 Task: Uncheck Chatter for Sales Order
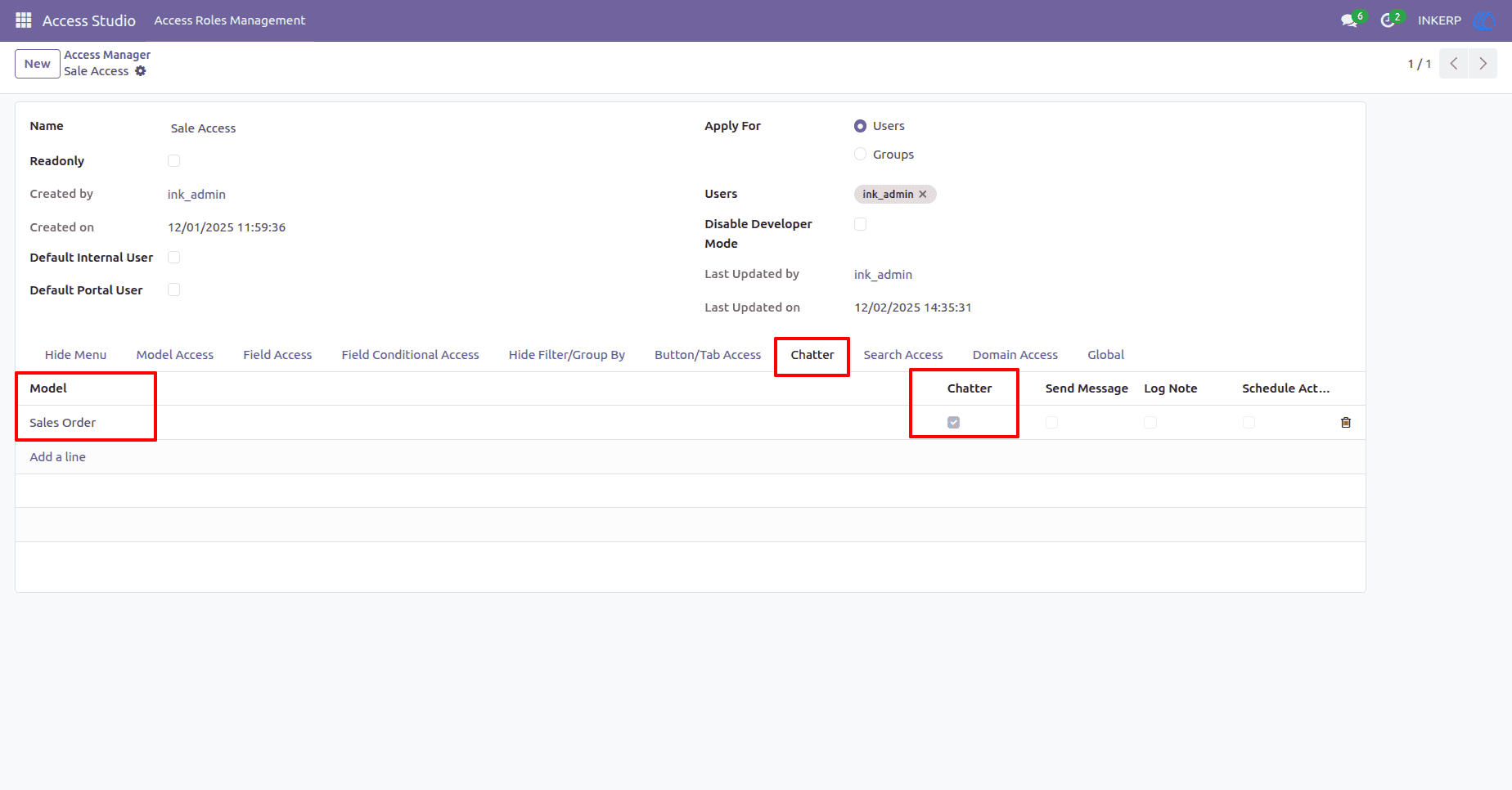coord(953,423)
